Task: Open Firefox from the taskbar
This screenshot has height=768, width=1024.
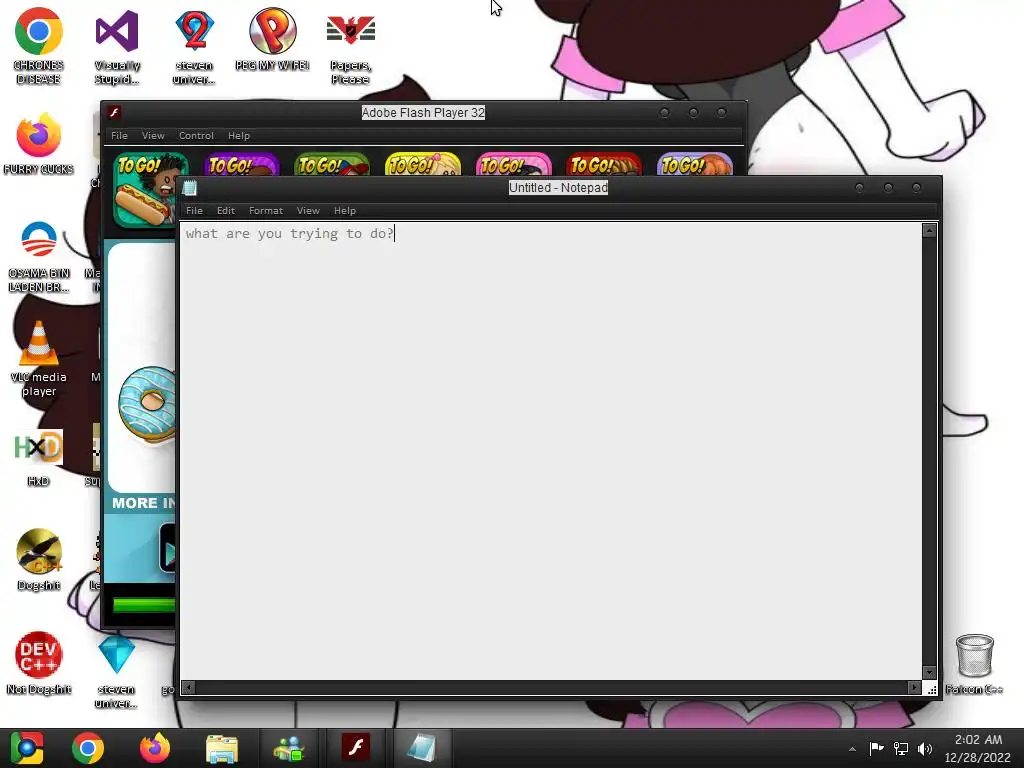Action: (x=155, y=748)
